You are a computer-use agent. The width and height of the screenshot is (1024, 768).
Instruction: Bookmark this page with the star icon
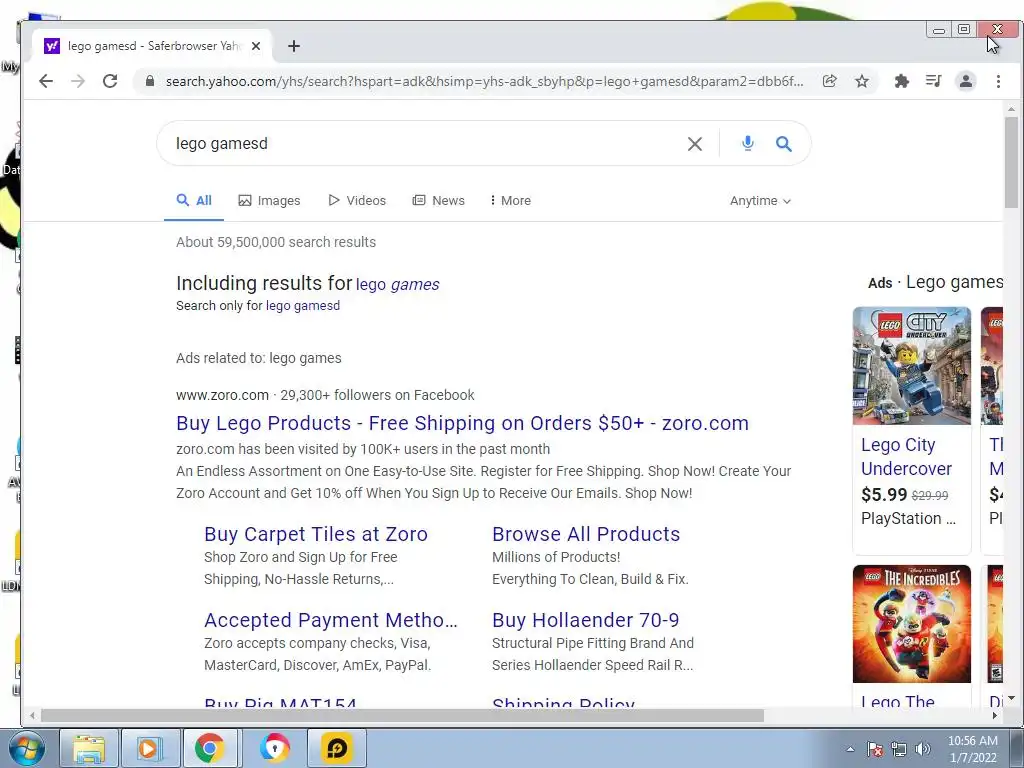pyautogui.click(x=862, y=81)
